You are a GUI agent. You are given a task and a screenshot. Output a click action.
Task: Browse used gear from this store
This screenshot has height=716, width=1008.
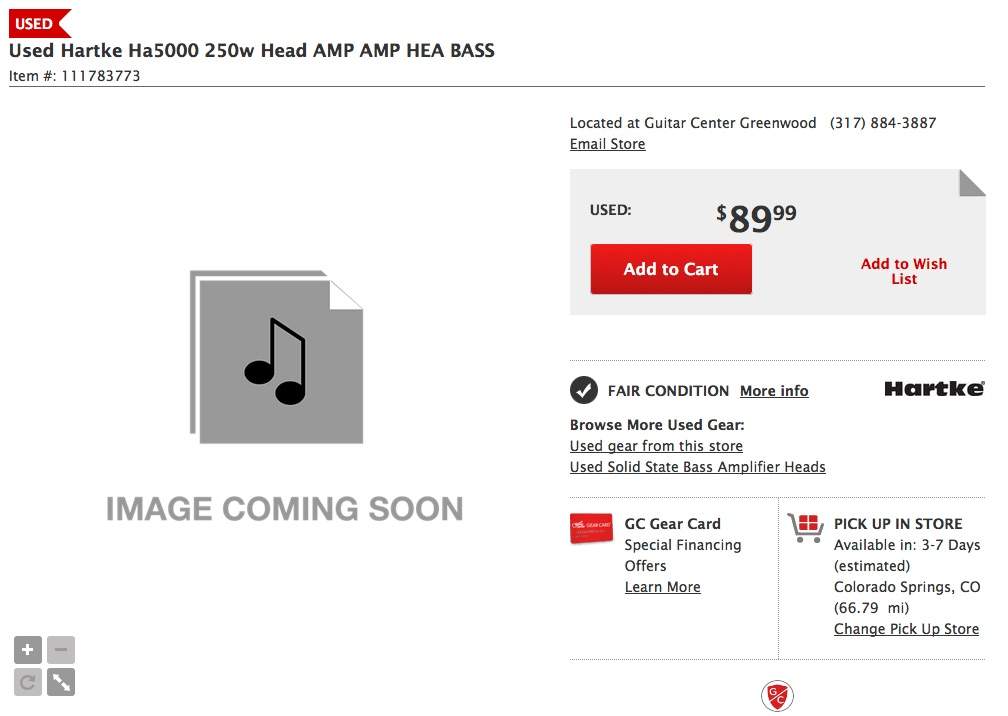point(656,446)
